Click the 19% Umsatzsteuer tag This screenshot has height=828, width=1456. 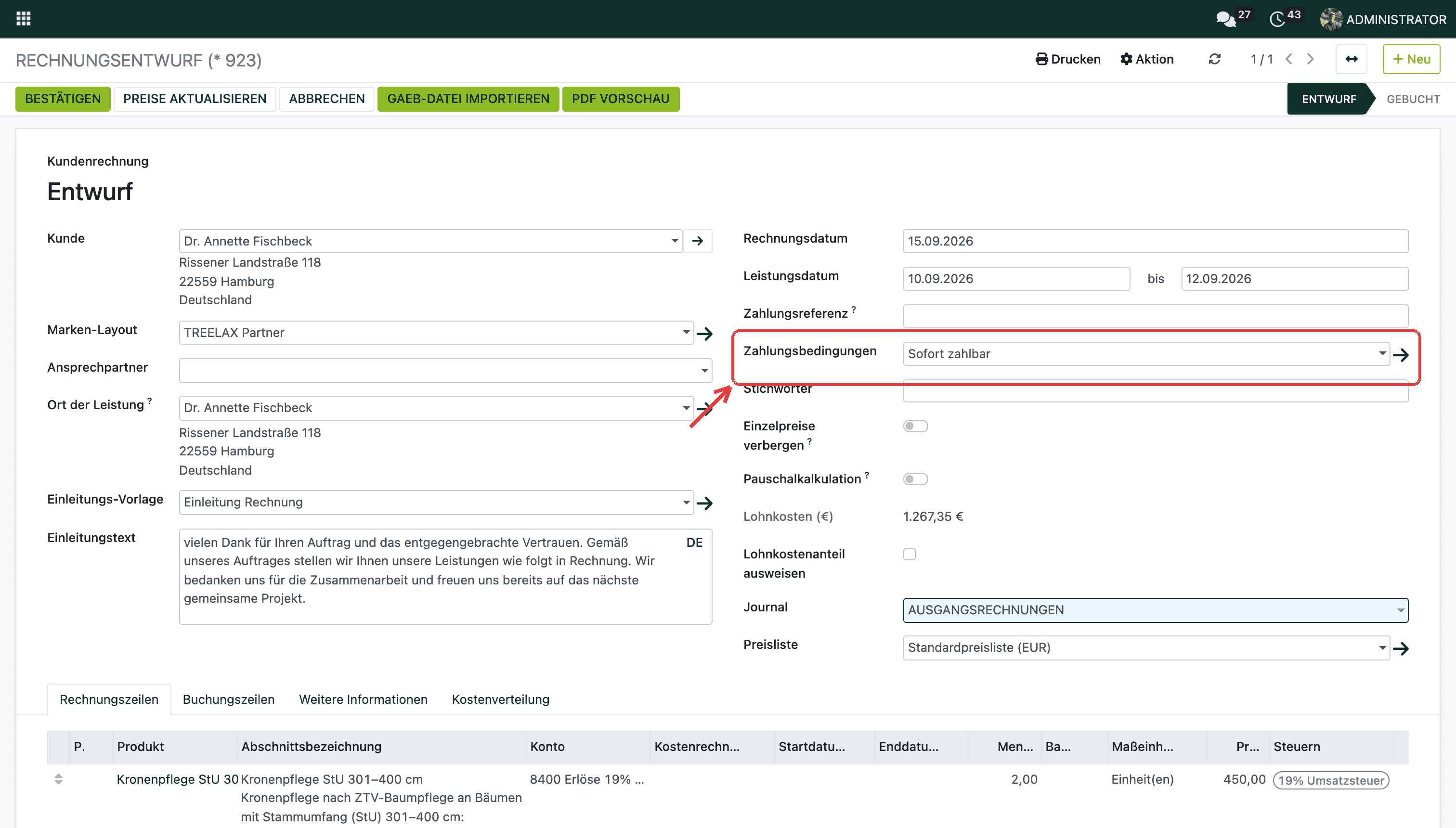pyautogui.click(x=1331, y=780)
